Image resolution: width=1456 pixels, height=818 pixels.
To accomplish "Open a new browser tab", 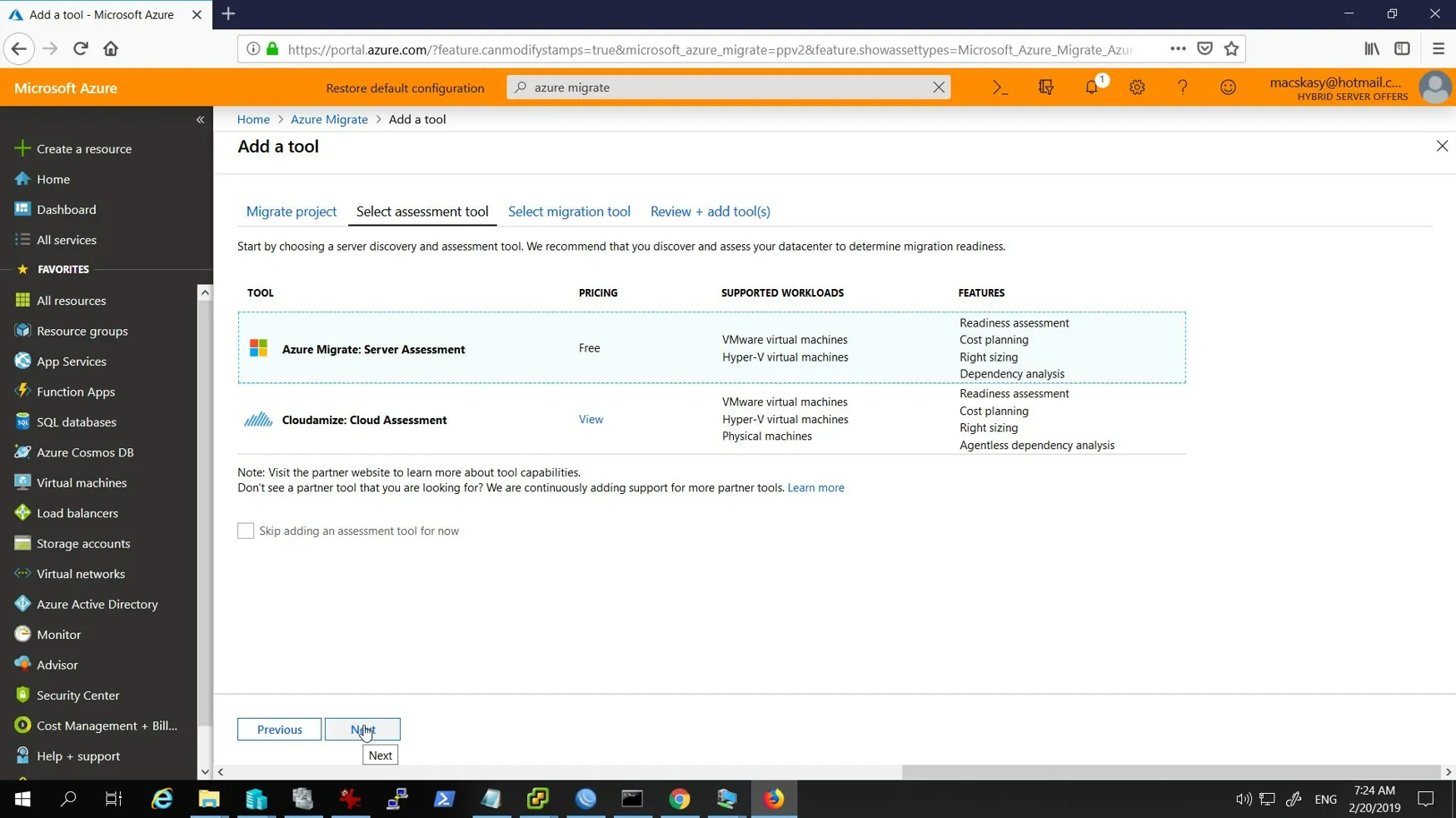I will 228,14.
